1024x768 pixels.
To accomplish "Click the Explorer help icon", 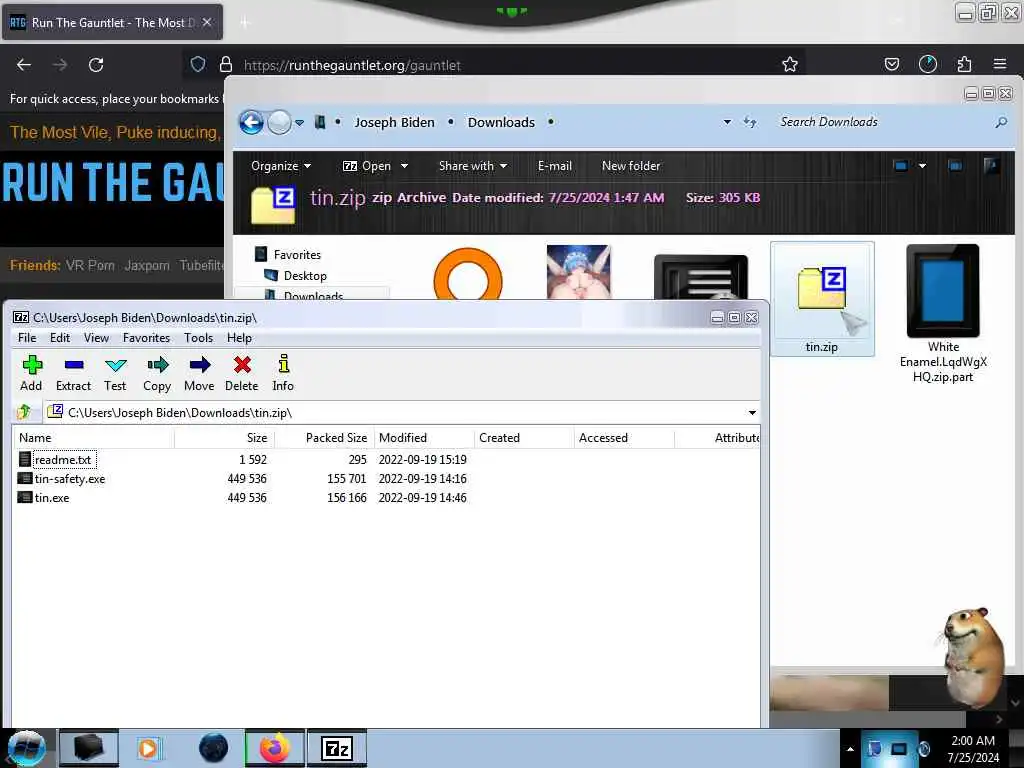I will [991, 166].
